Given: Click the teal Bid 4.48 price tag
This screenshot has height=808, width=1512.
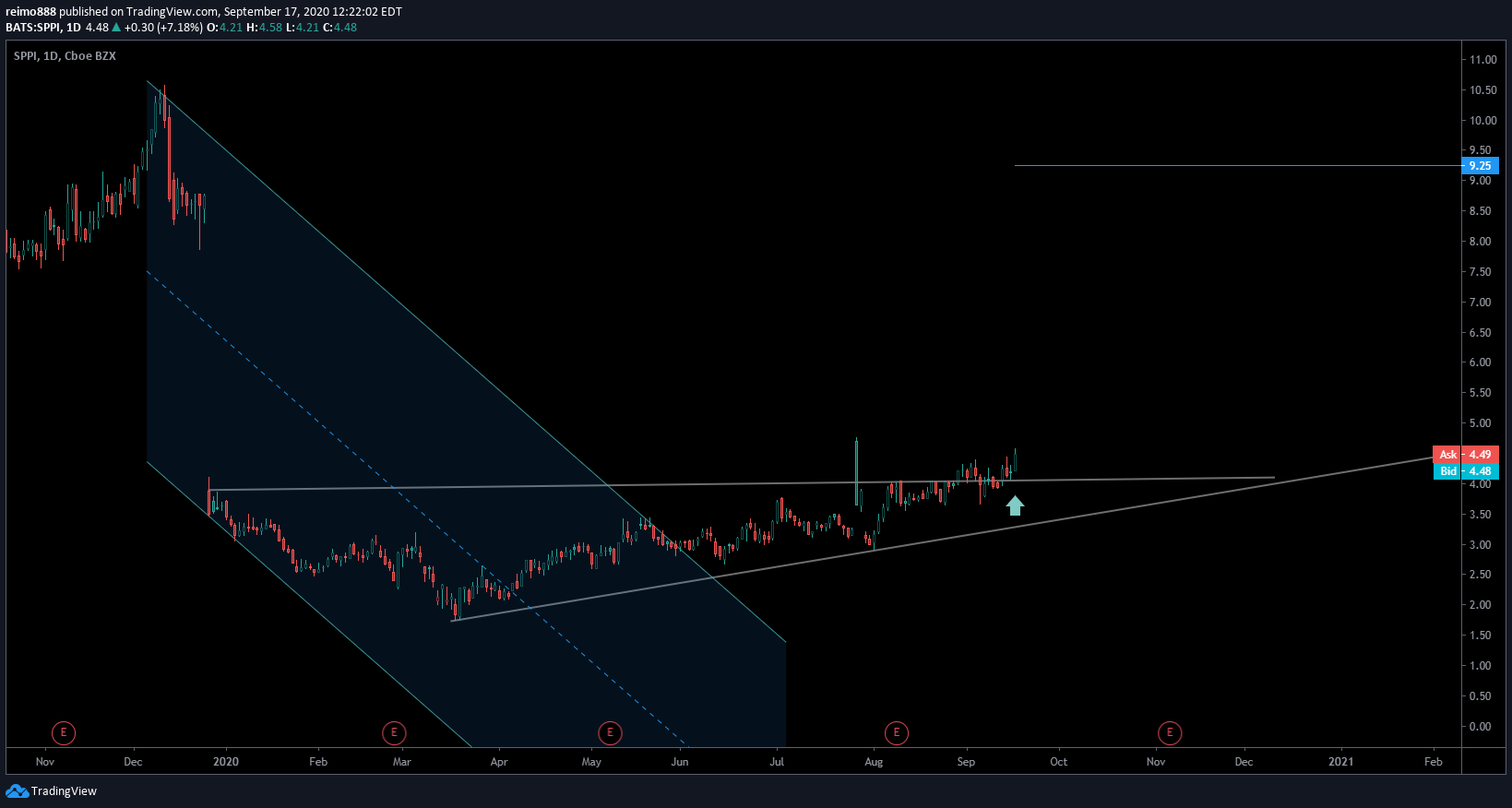Looking at the screenshot, I should [x=1466, y=471].
